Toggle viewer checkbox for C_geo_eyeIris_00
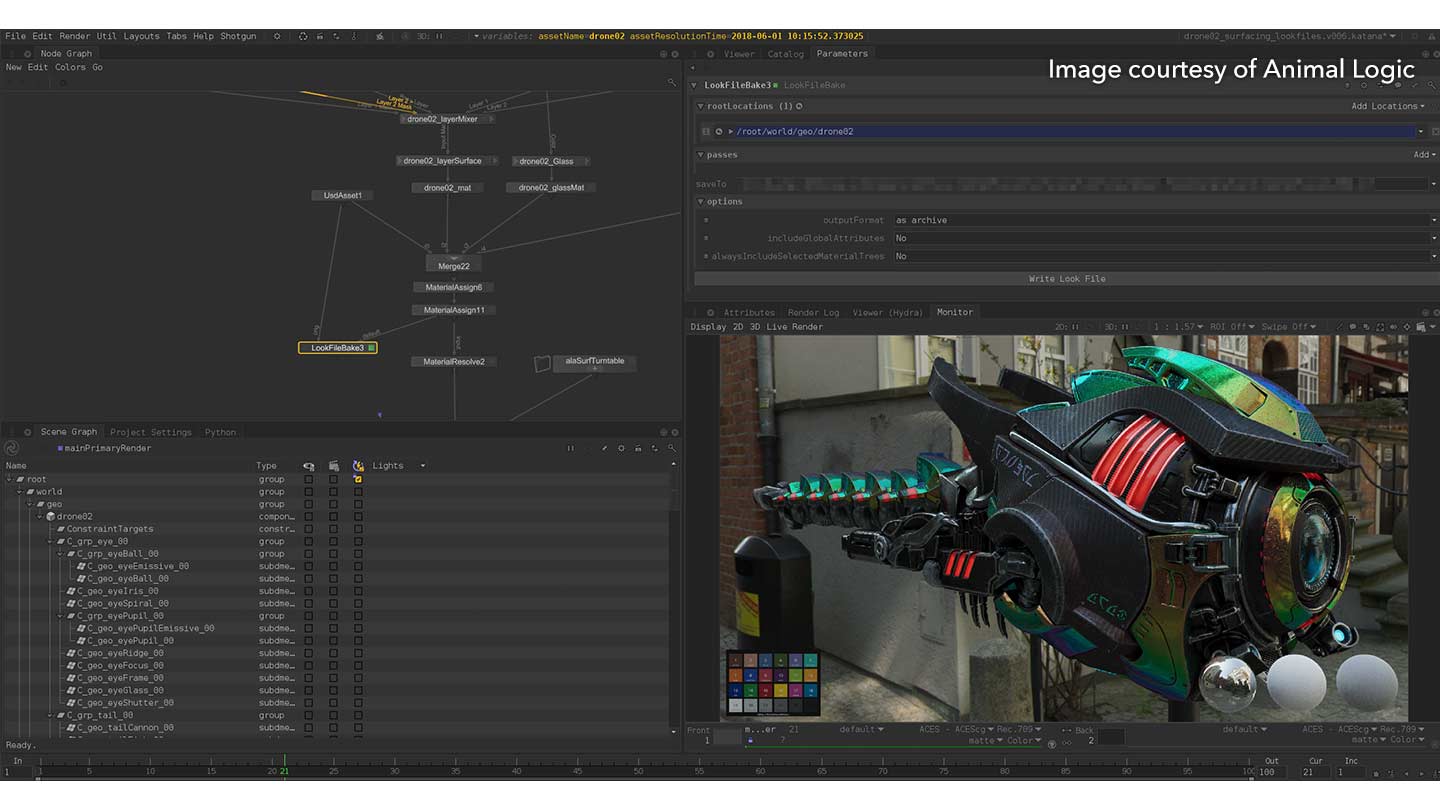This screenshot has width=1440, height=810. (x=309, y=591)
